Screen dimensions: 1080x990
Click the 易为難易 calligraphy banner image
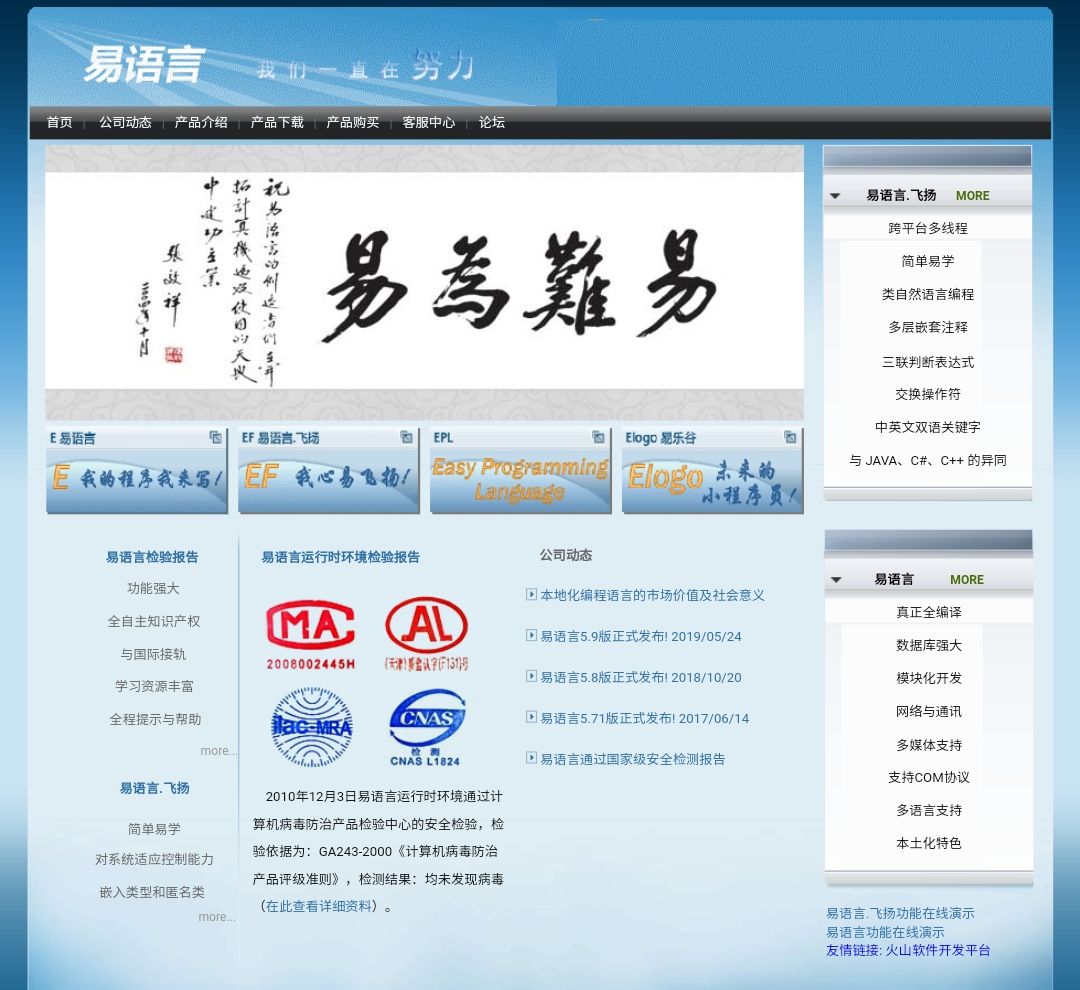424,283
